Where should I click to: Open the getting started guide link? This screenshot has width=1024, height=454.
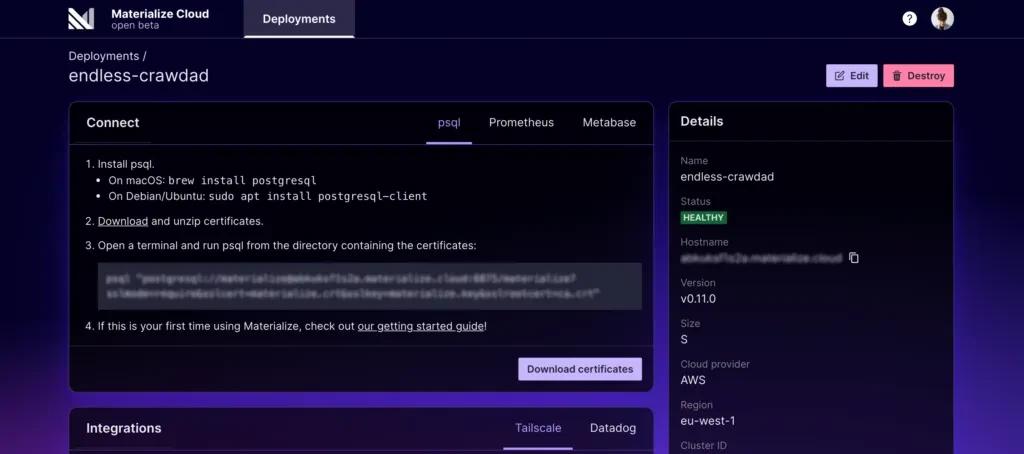coord(421,325)
